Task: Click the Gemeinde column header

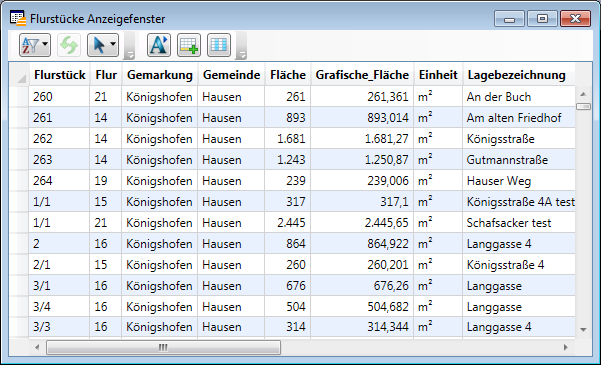Action: pos(232,75)
